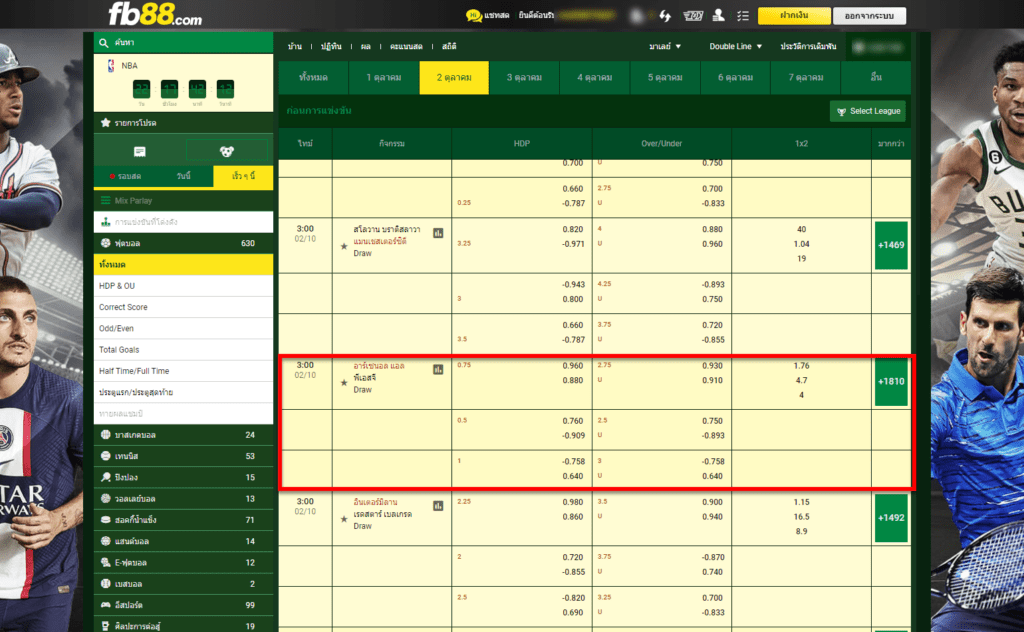This screenshot has width=1024, height=632.
Task: Select the 3 October date tab
Action: 524,78
